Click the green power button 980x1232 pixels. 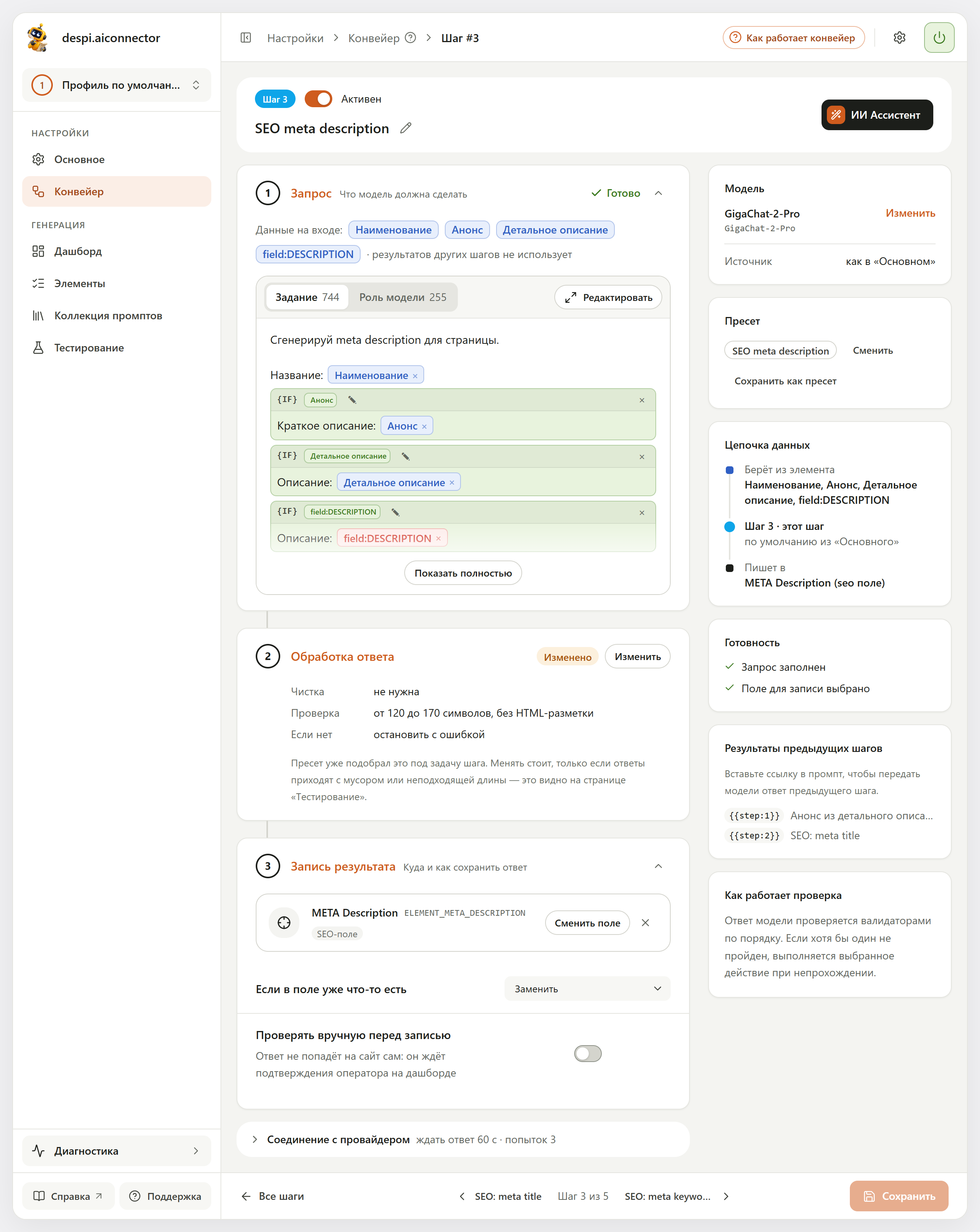939,38
